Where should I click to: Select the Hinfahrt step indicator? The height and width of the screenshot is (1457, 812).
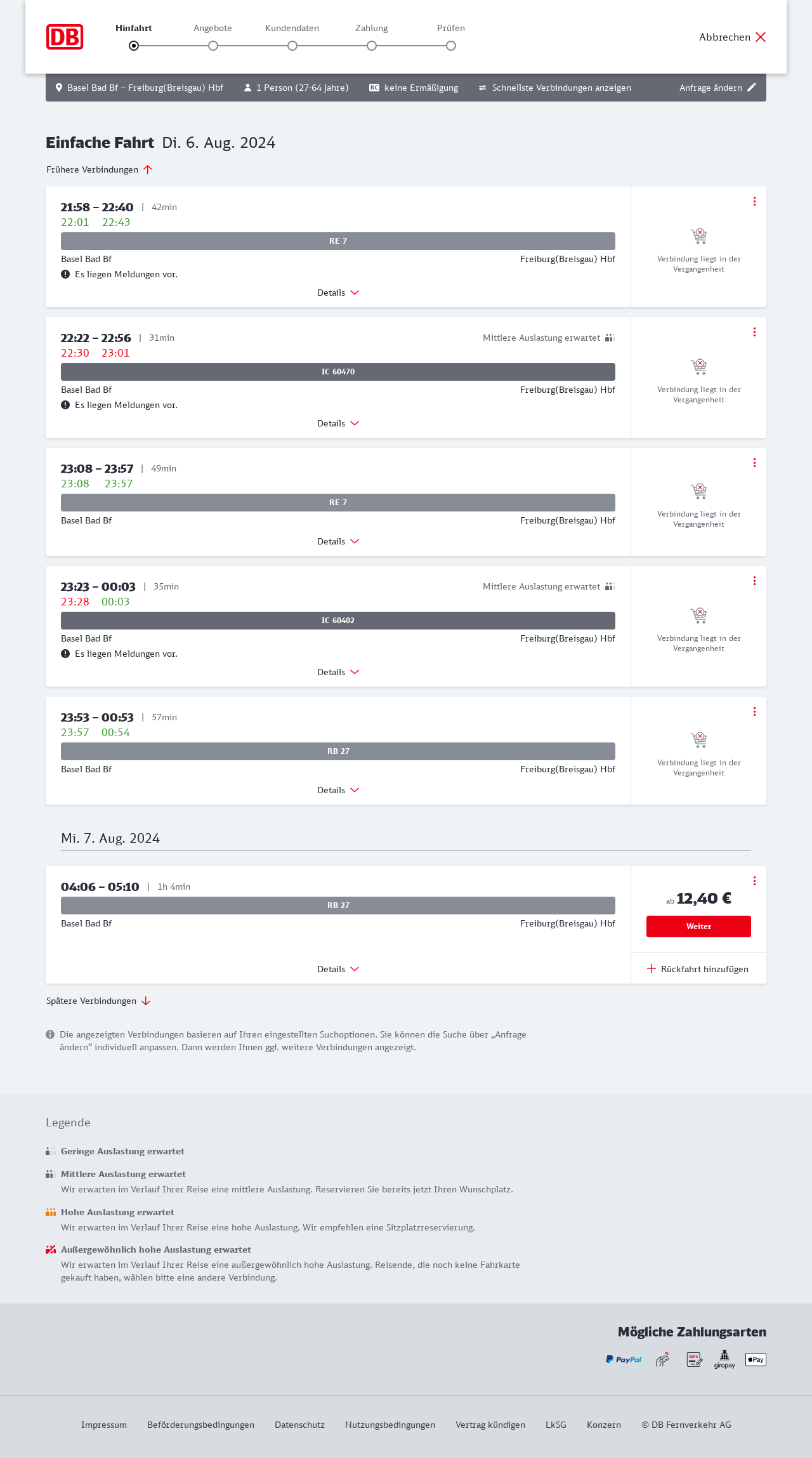134,46
